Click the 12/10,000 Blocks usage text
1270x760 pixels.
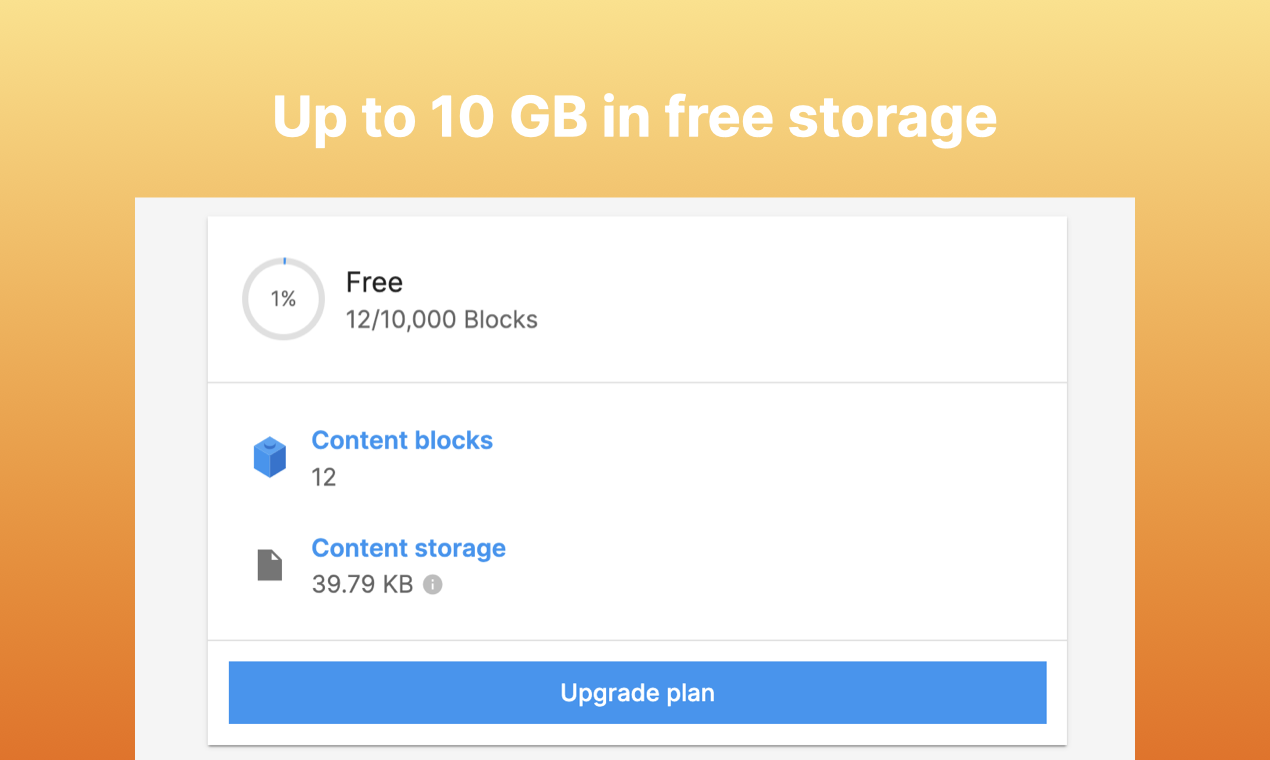tap(442, 320)
